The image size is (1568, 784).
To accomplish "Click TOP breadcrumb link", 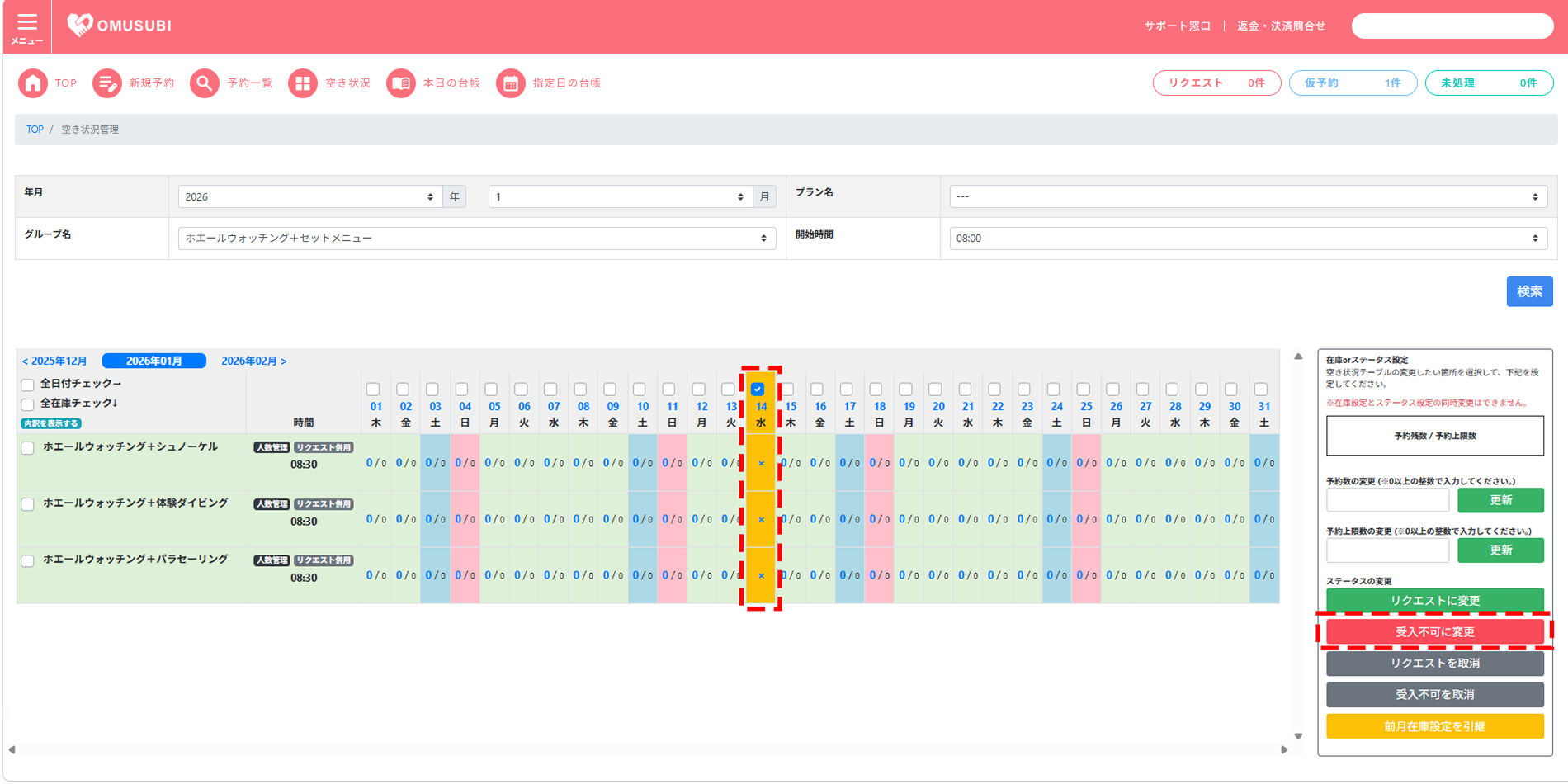I will pos(35,130).
